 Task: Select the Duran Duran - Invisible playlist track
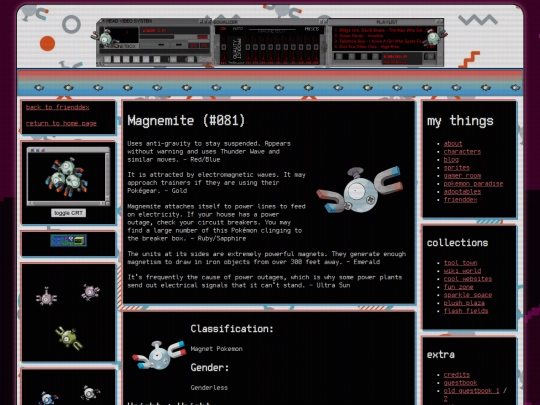click(x=359, y=36)
